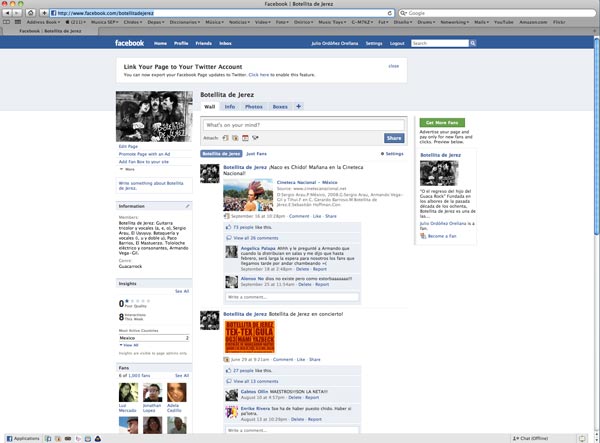600x443 pixels.
Task: Select the Botellita de Jerez wall filter
Action: coord(221,154)
